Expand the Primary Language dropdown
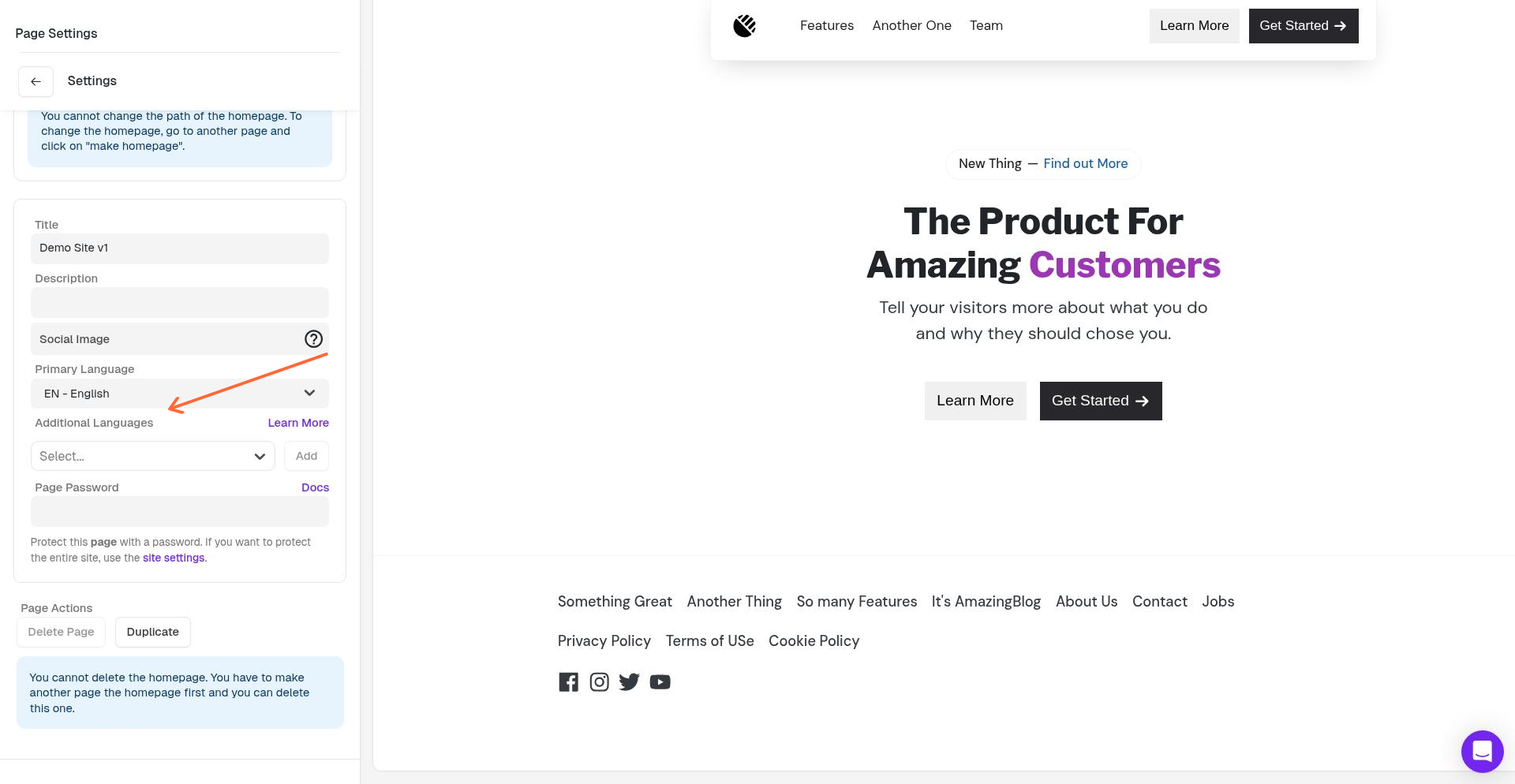Screen dimensions: 1515x784 pyautogui.click(x=180, y=394)
